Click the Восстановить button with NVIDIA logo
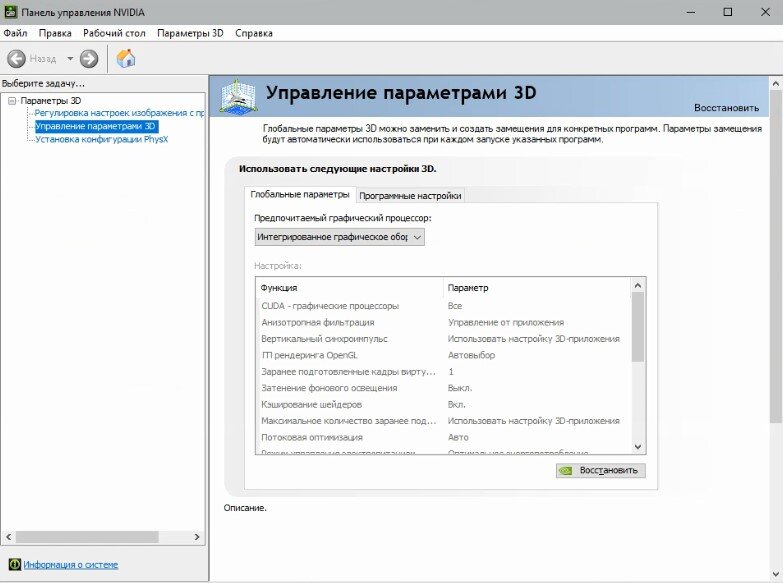Viewport: 783px width, 583px height. pos(601,470)
